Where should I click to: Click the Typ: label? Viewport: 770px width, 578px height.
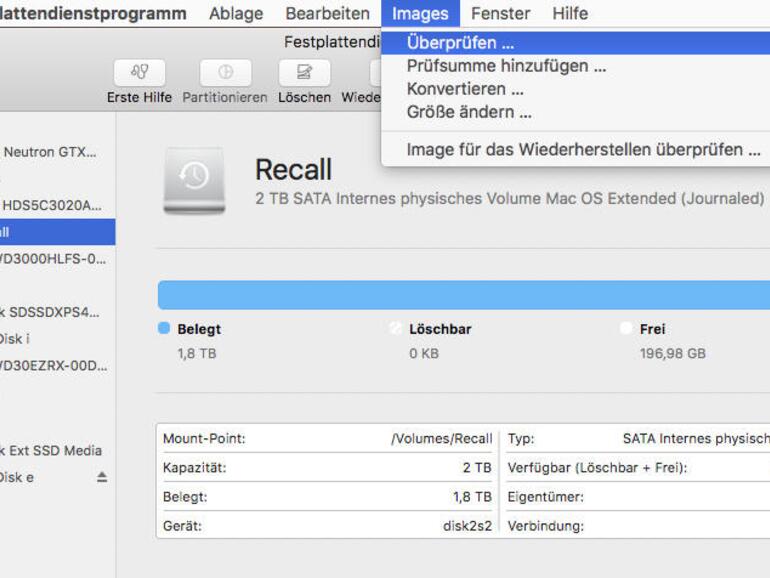(521, 439)
